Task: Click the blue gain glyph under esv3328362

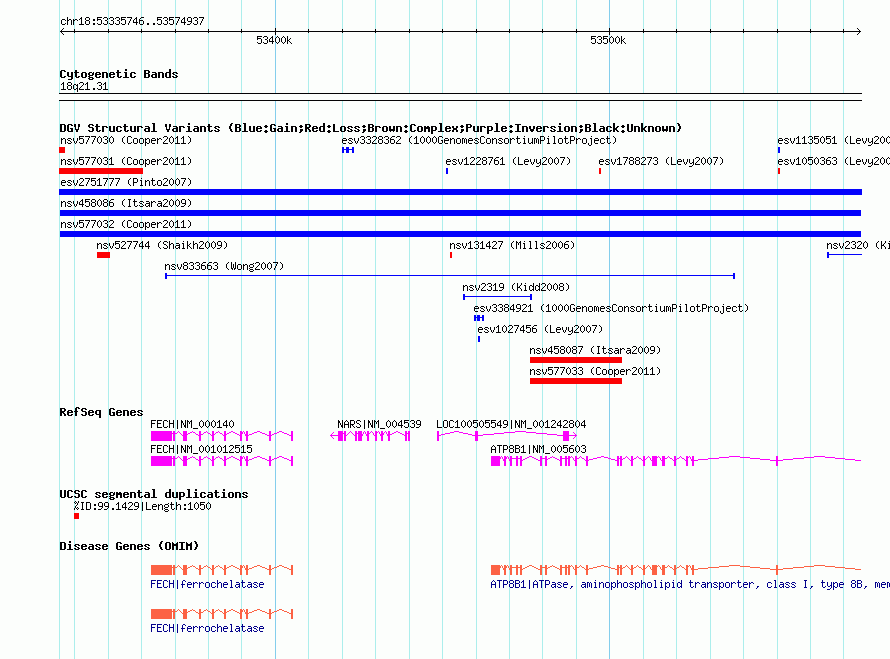Action: [x=348, y=150]
